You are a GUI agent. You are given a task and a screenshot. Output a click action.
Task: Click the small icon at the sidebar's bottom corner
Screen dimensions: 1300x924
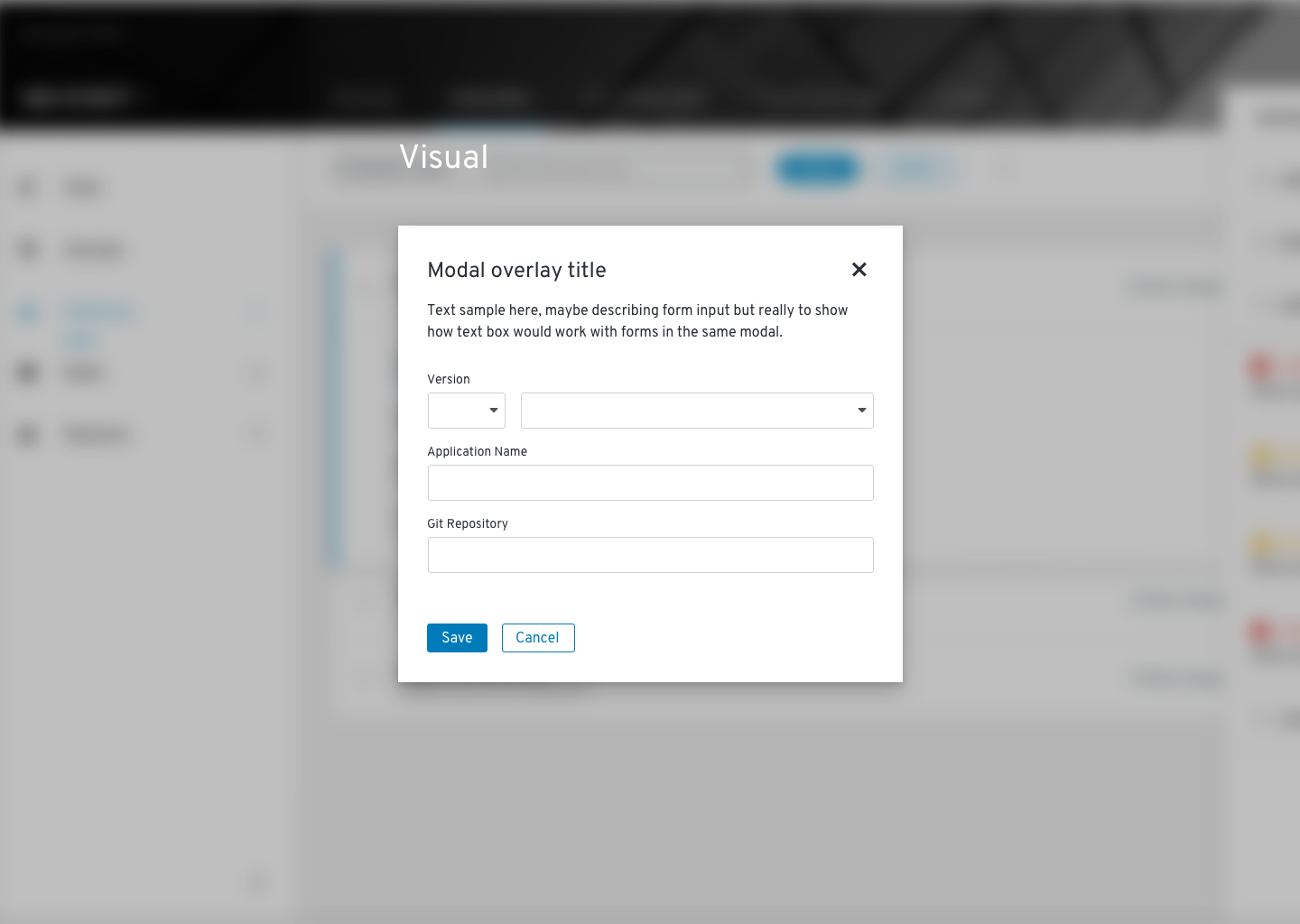(x=256, y=882)
